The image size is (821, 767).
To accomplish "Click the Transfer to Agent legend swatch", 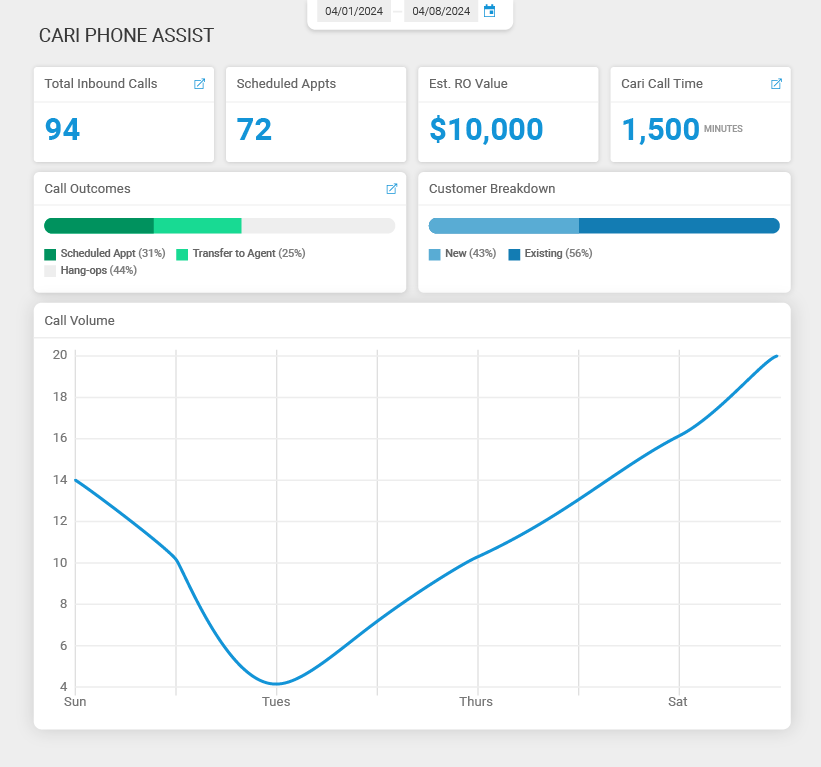I will coord(182,254).
